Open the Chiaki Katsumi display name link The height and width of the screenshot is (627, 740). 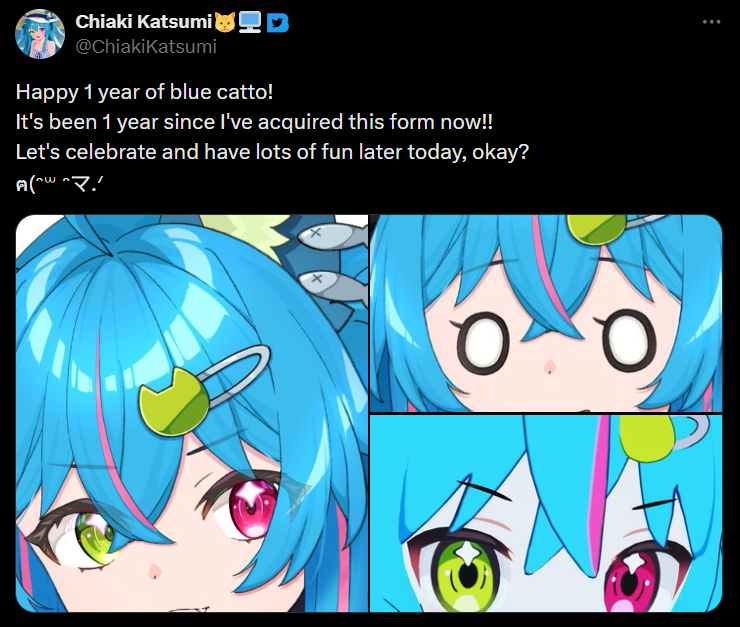pos(143,22)
